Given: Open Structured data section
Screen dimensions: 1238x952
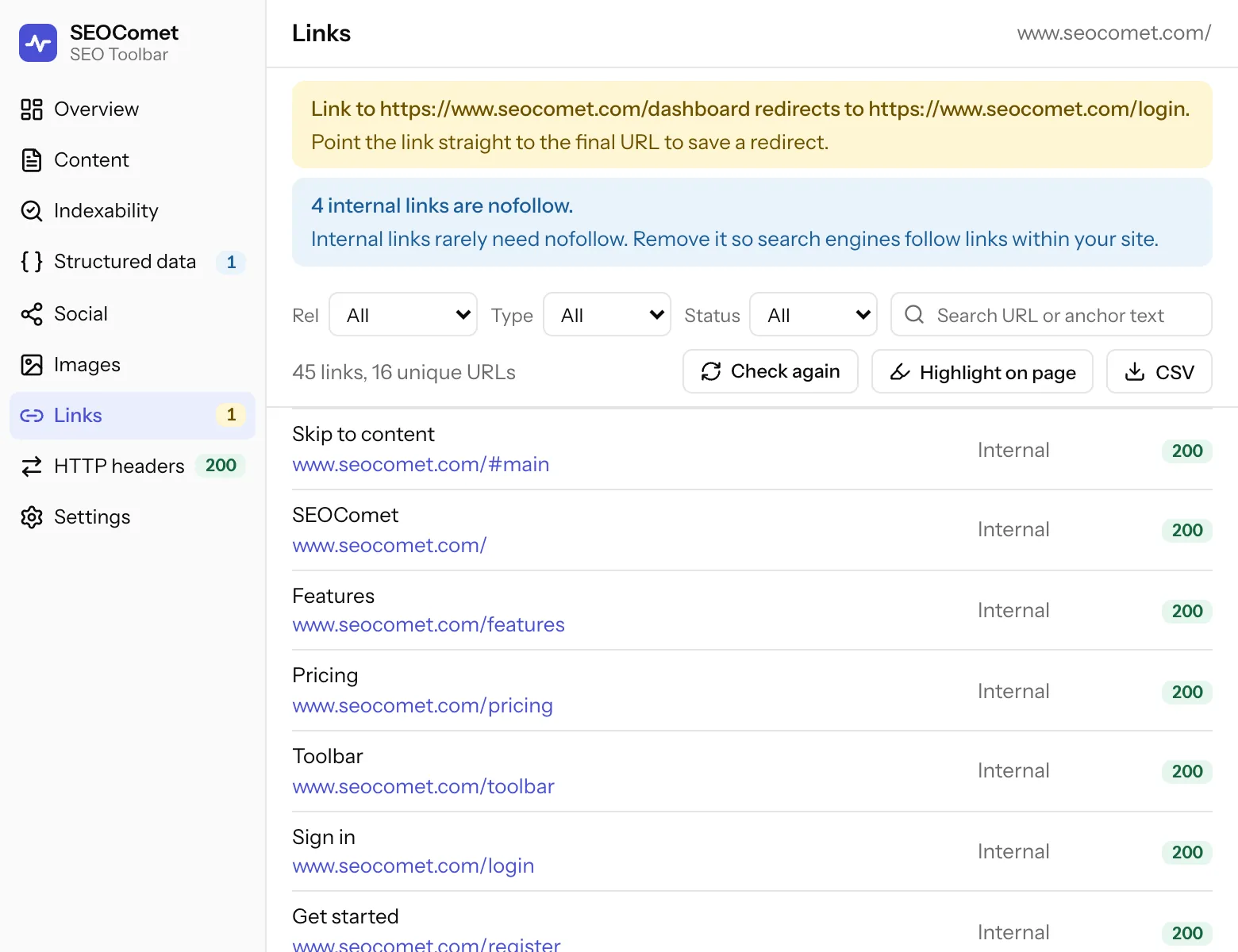Looking at the screenshot, I should [x=133, y=262].
